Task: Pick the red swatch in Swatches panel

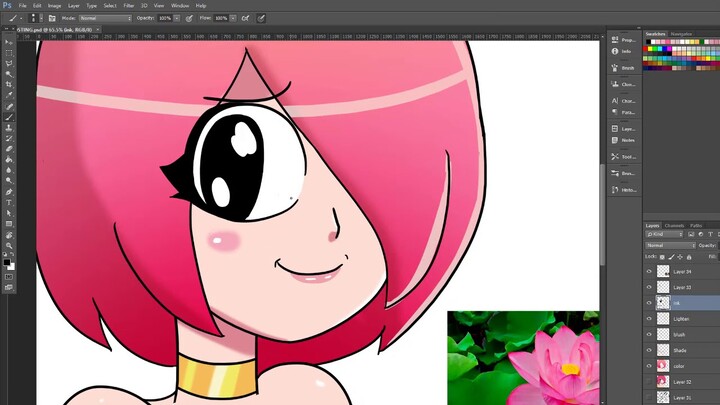Action: [647, 49]
